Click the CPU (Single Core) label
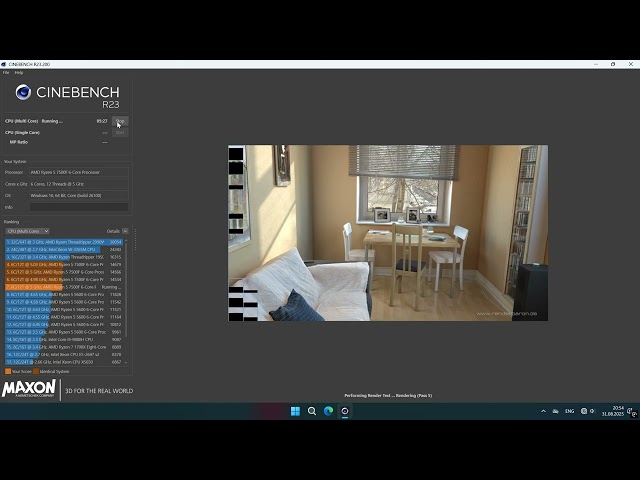 point(22,133)
